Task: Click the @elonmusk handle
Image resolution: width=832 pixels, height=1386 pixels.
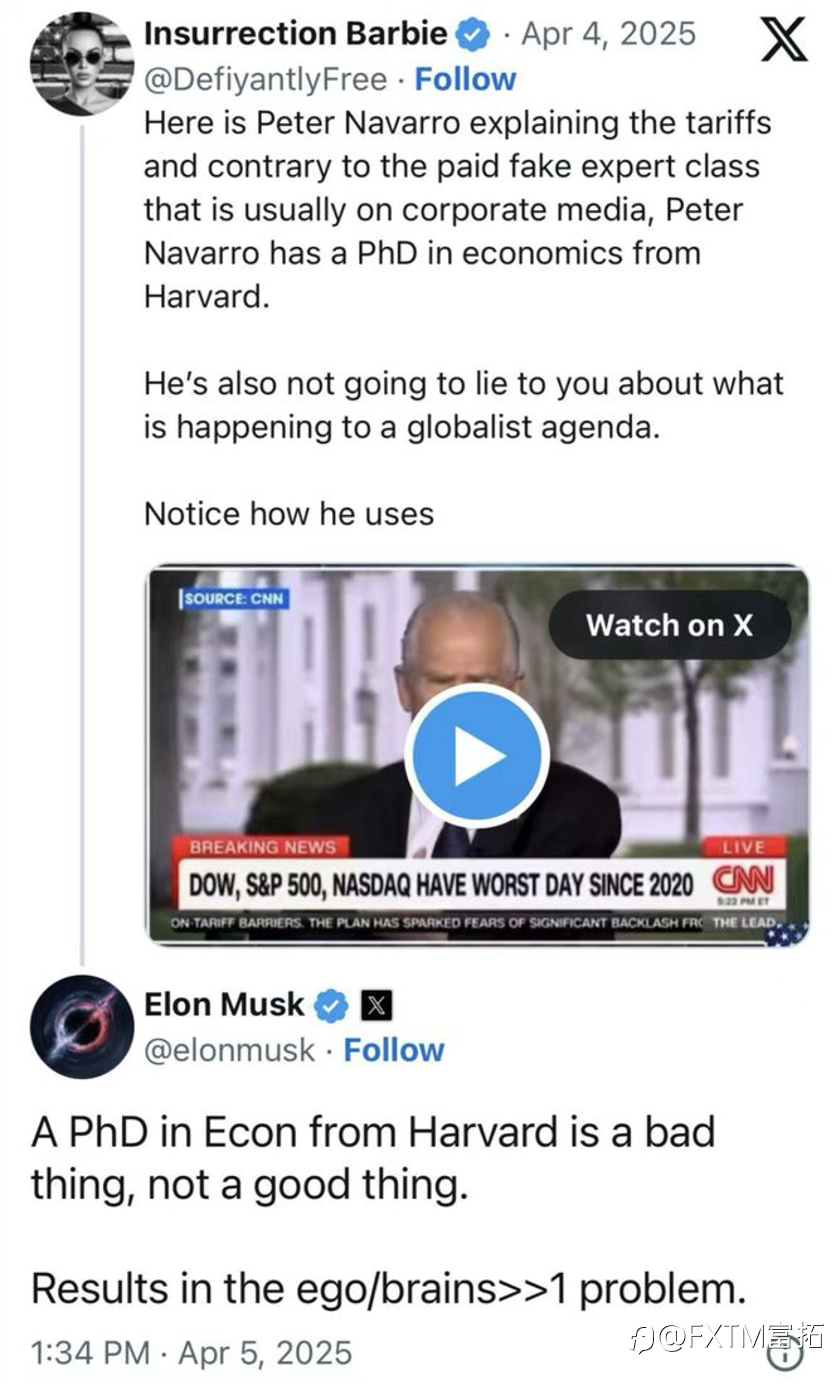Action: 230,1051
